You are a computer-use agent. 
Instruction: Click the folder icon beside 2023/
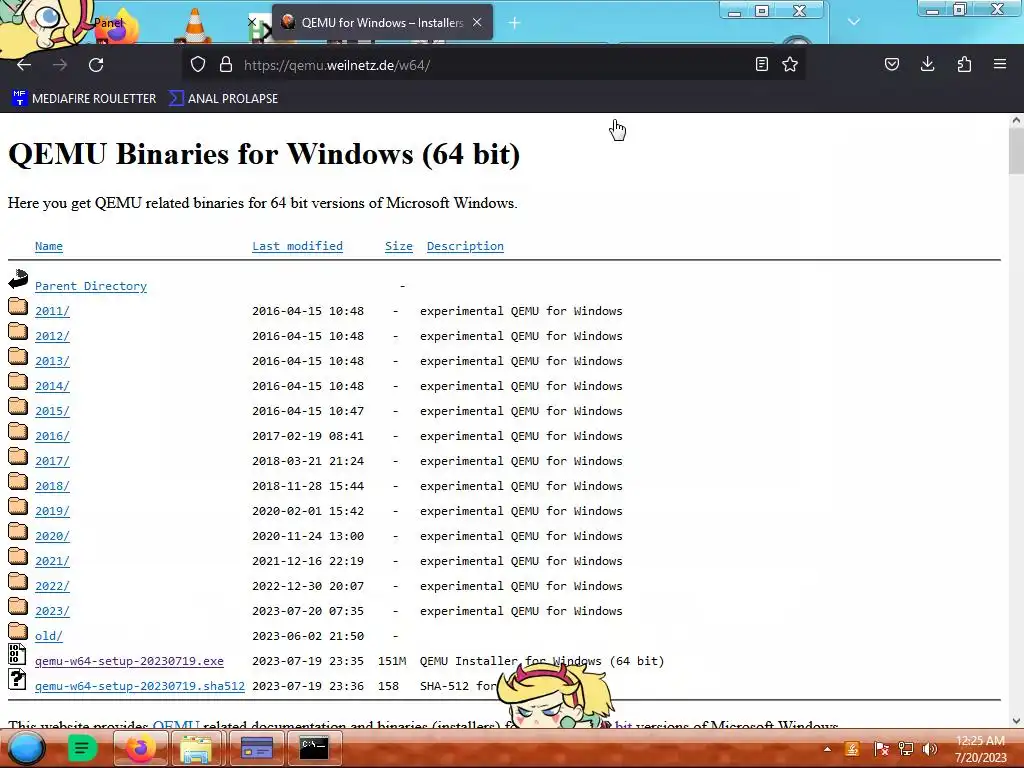click(18, 606)
